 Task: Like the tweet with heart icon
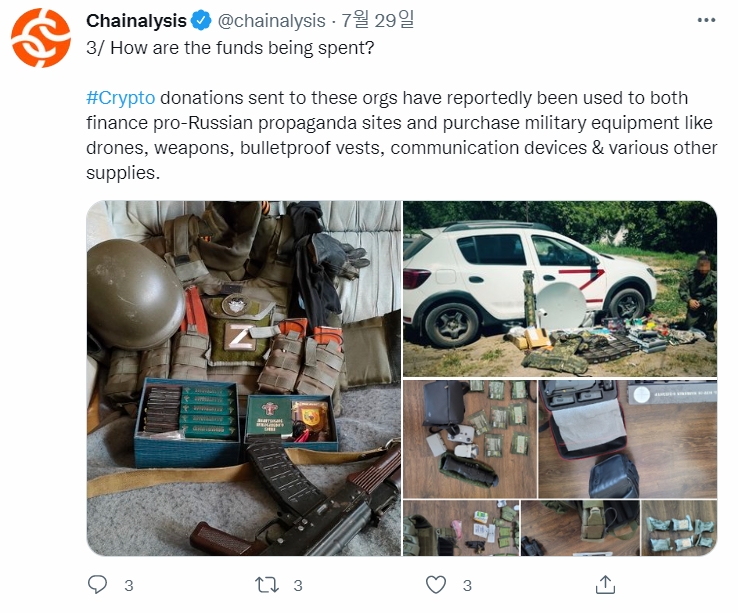(436, 585)
